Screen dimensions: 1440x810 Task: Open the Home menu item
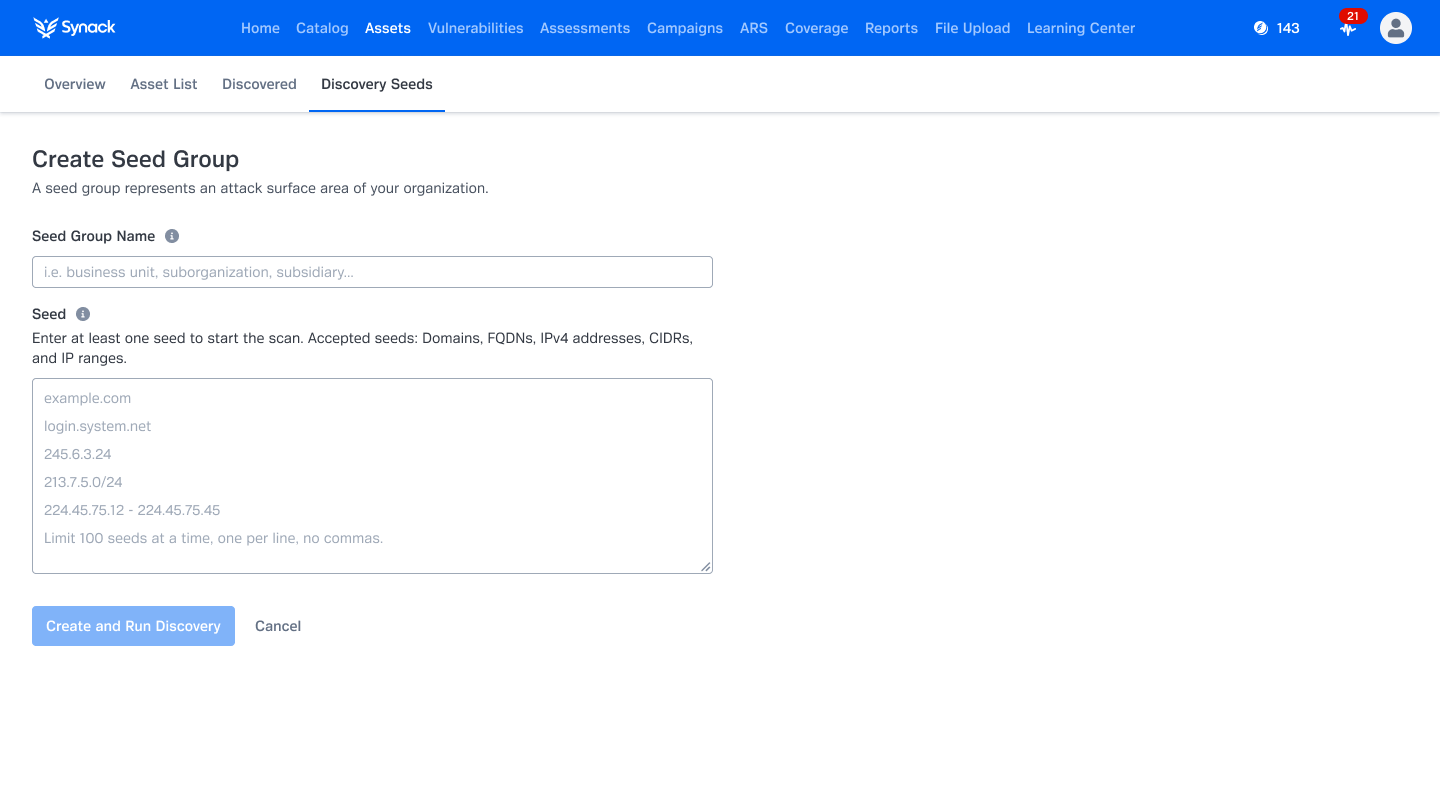[260, 28]
